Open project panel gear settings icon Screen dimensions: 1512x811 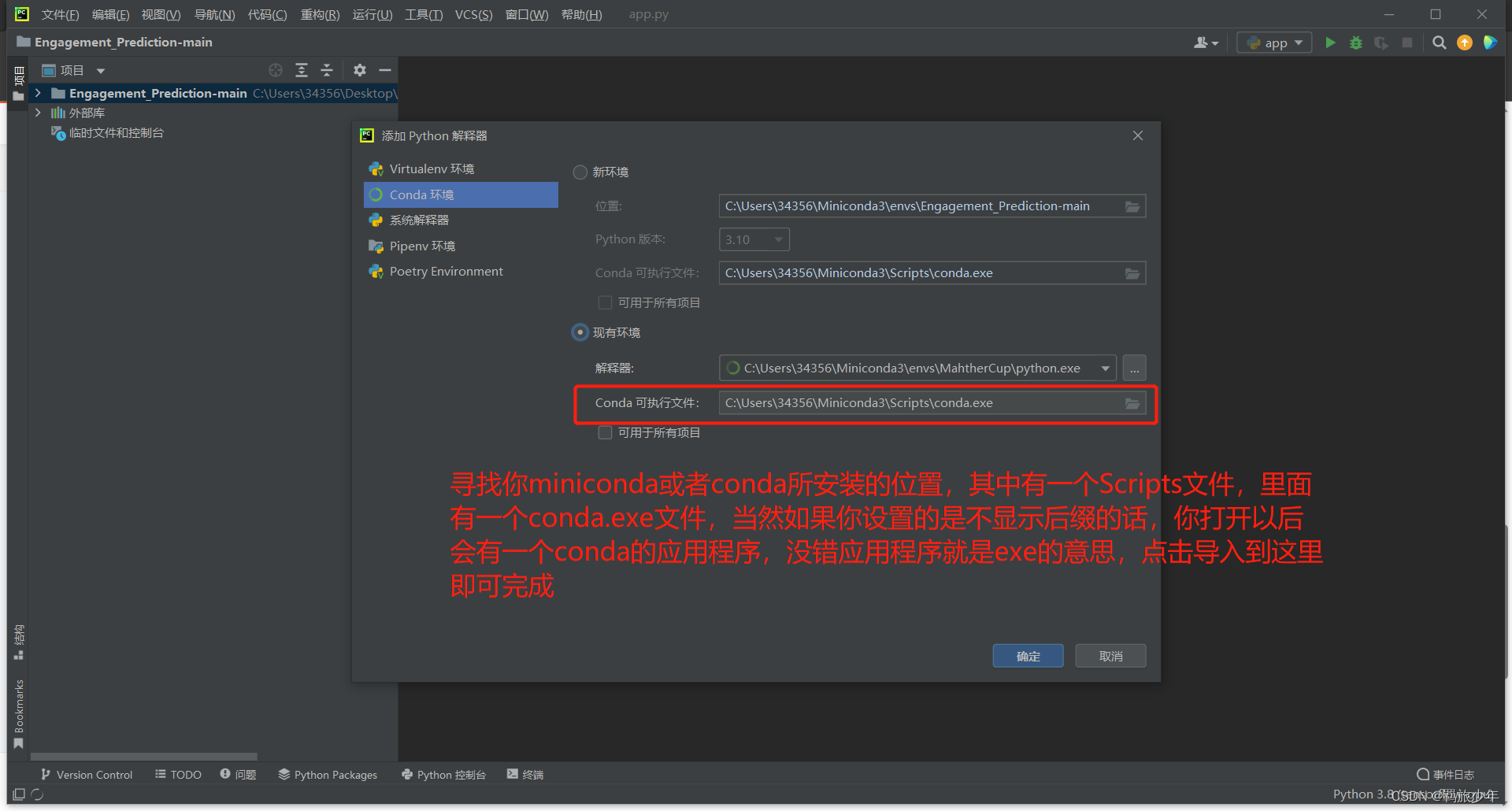(360, 70)
